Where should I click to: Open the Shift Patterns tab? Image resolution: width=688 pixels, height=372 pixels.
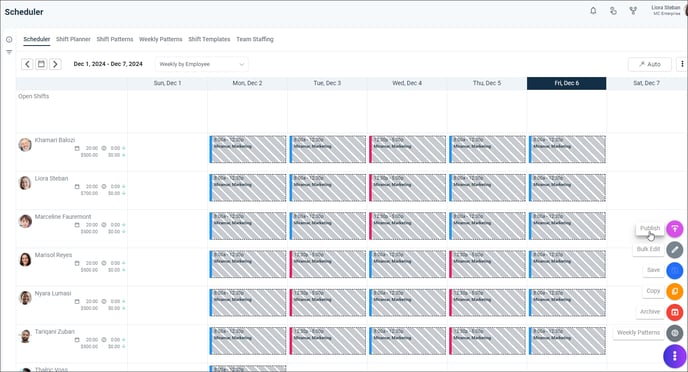click(115, 39)
